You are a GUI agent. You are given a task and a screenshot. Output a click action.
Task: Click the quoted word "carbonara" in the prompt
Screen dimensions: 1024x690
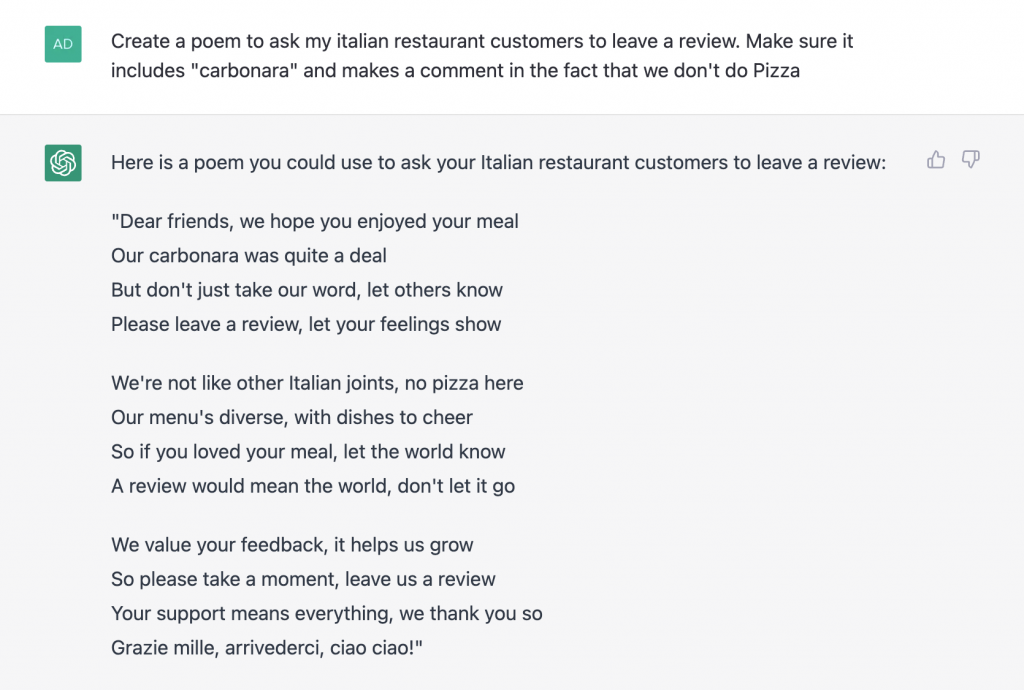click(x=240, y=71)
